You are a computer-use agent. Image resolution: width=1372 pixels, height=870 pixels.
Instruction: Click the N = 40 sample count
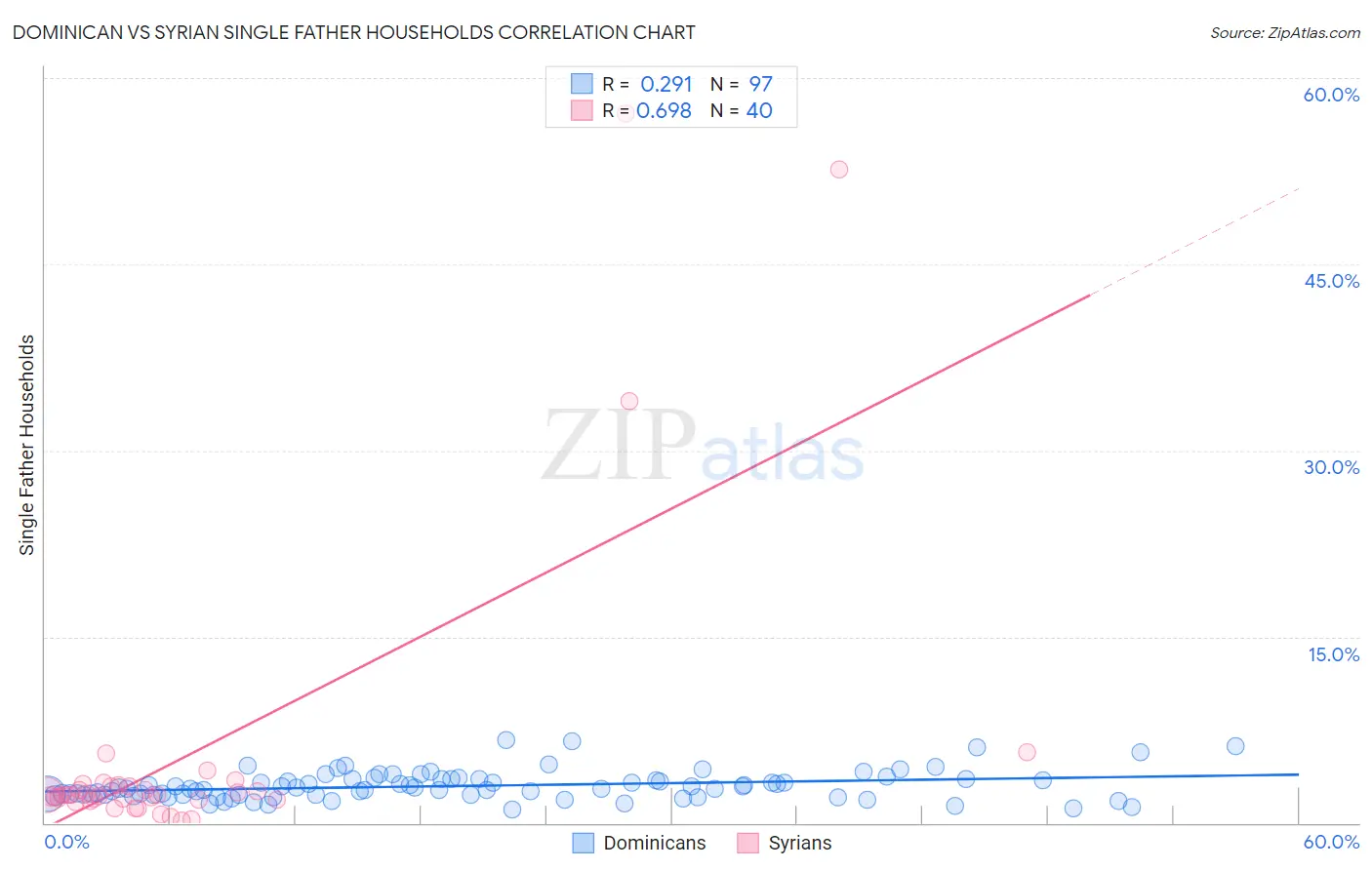[x=742, y=110]
